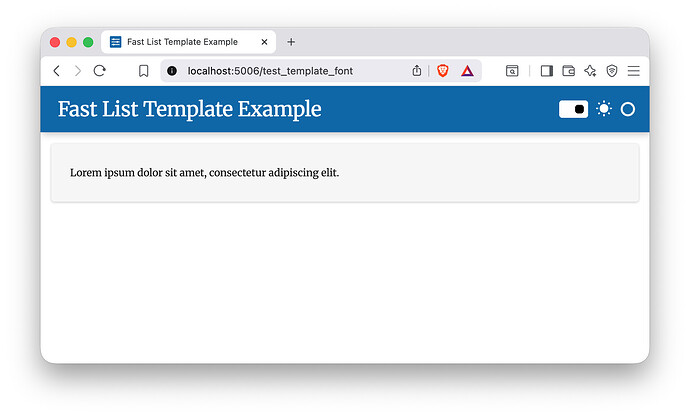Open the browser hamburger menu
The height and width of the screenshot is (416, 690).
pyautogui.click(x=634, y=71)
